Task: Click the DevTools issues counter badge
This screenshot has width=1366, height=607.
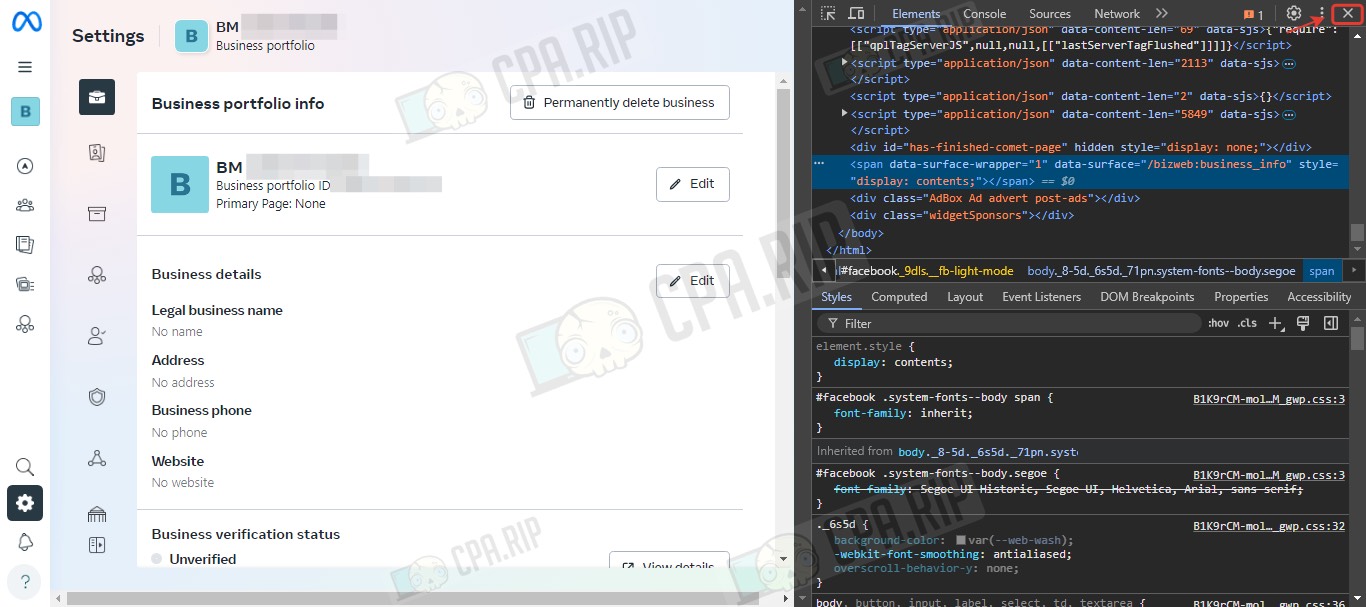Action: pyautogui.click(x=1253, y=14)
